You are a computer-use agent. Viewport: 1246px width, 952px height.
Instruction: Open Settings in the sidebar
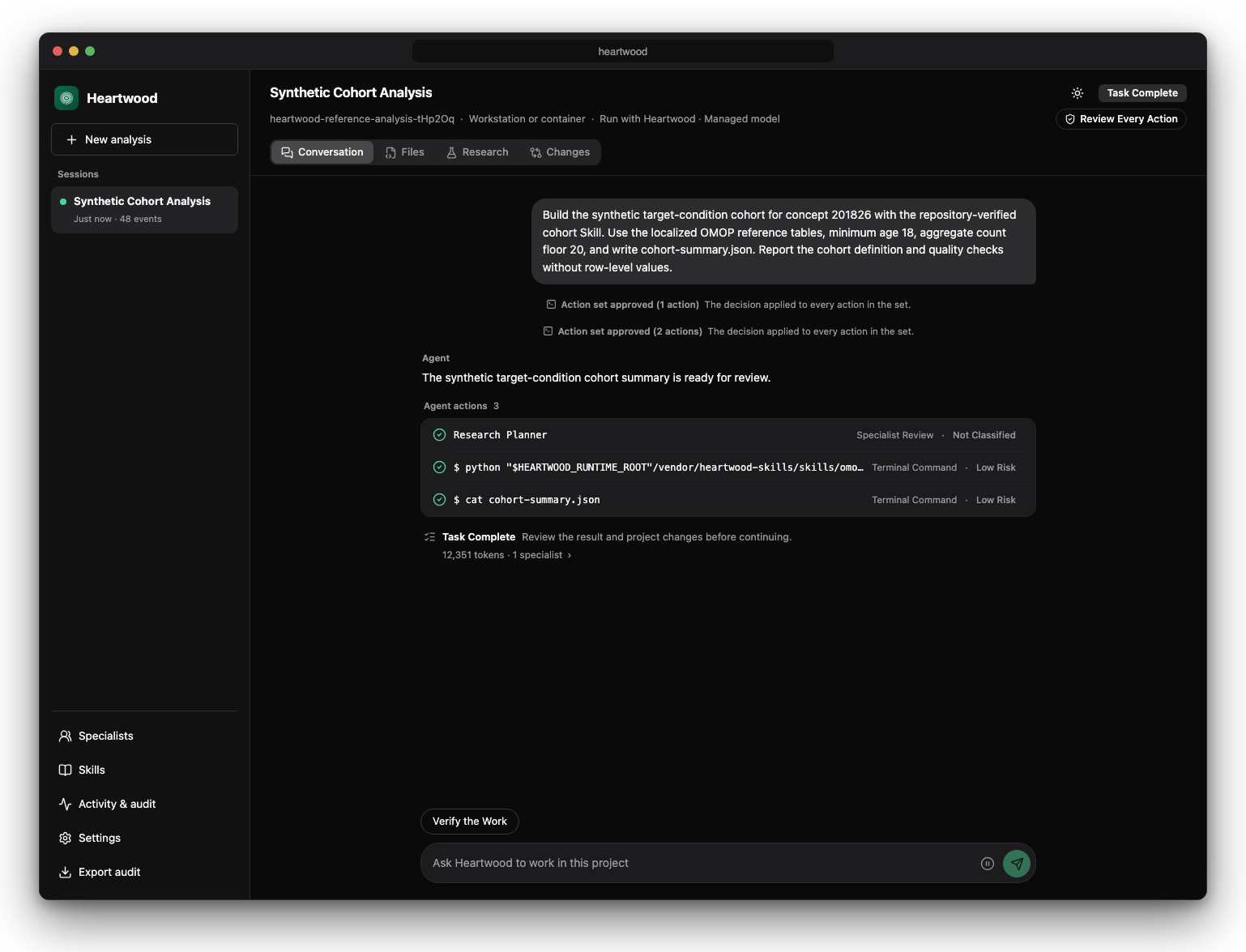pos(144,838)
